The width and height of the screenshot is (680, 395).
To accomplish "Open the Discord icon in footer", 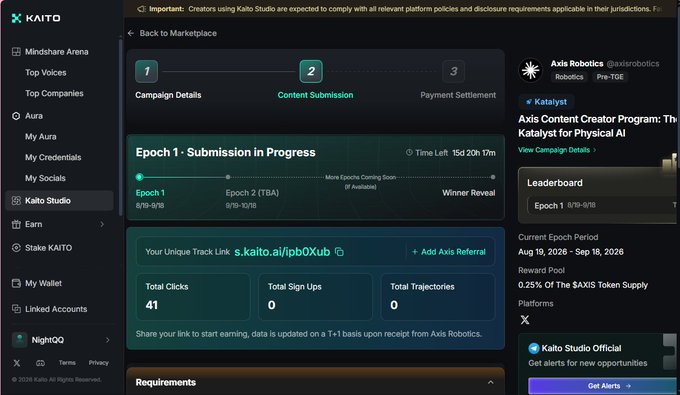I will [x=40, y=363].
